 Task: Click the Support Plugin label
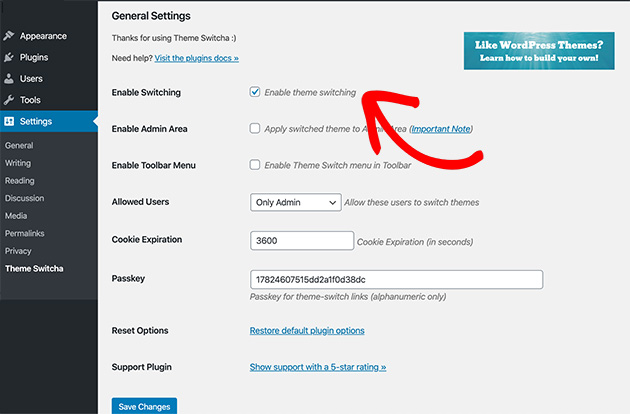[141, 367]
